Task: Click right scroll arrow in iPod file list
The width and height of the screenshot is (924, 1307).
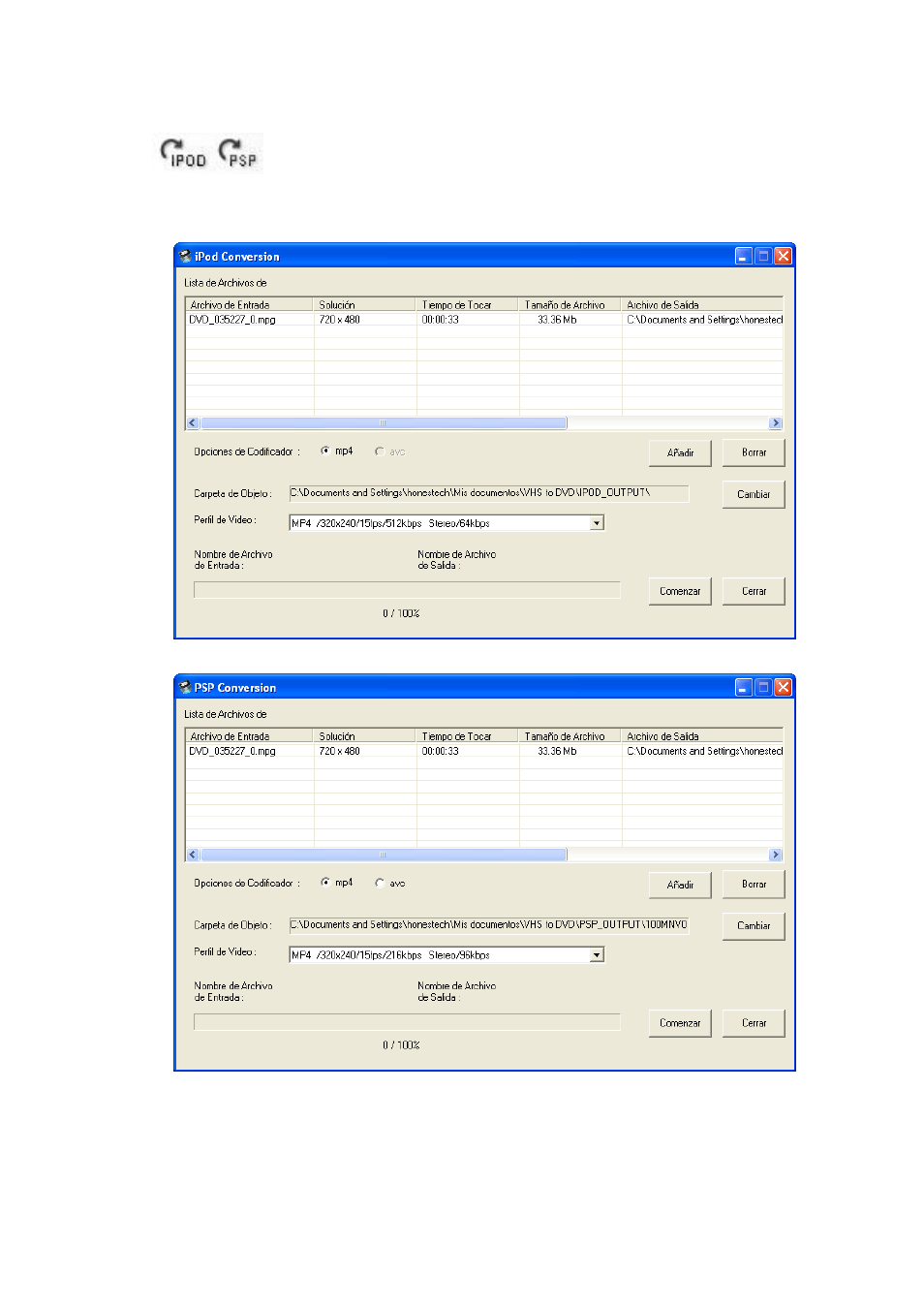Action: click(x=775, y=423)
